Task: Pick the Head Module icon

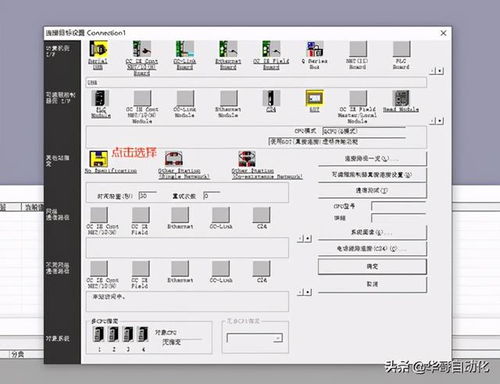Action: pos(401,98)
